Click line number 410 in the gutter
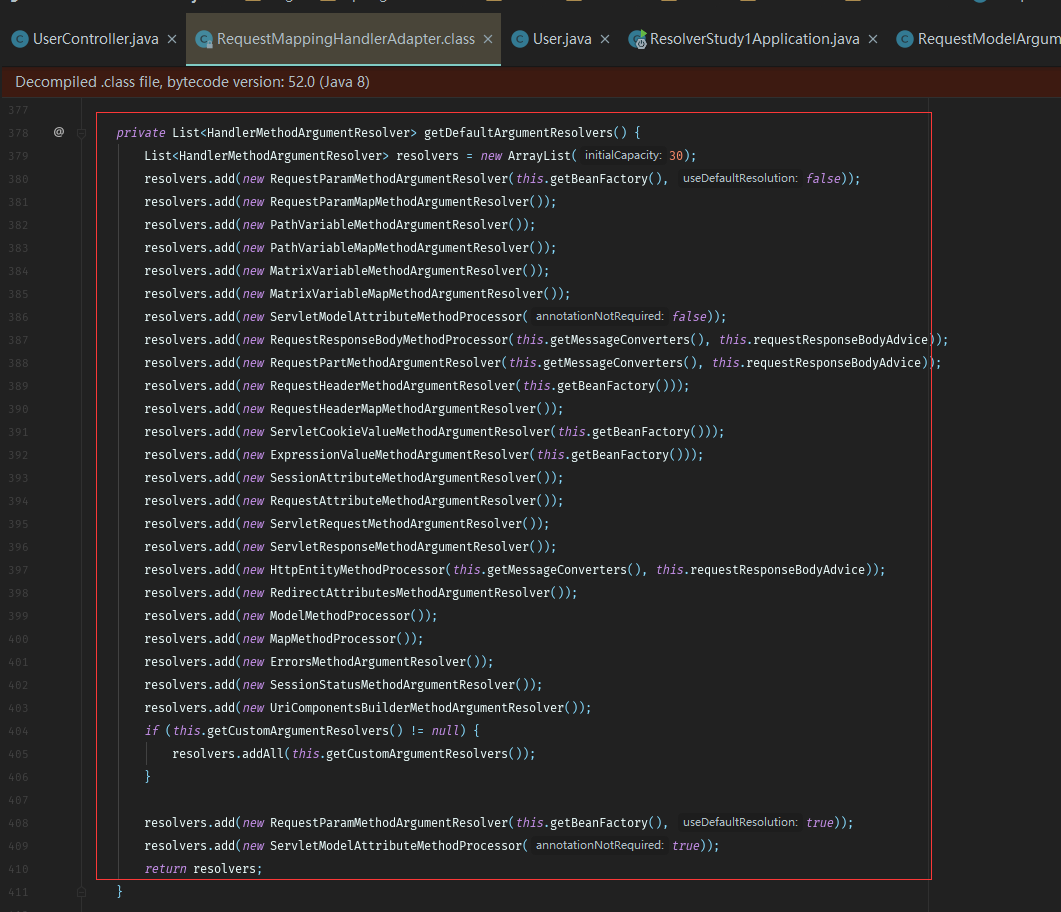Viewport: 1061px width, 912px height. (x=18, y=869)
